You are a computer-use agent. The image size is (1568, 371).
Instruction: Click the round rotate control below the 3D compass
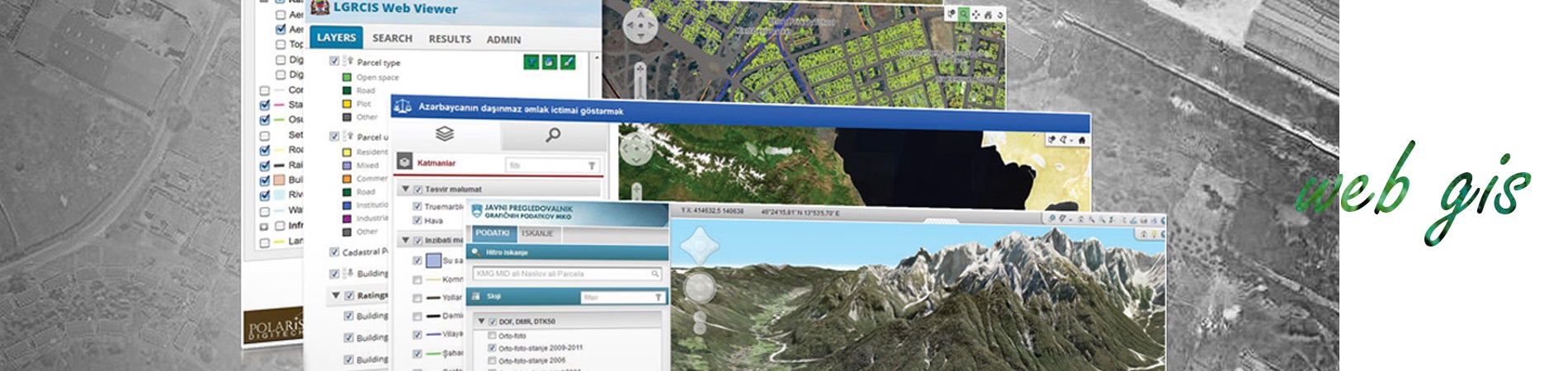pyautogui.click(x=700, y=289)
